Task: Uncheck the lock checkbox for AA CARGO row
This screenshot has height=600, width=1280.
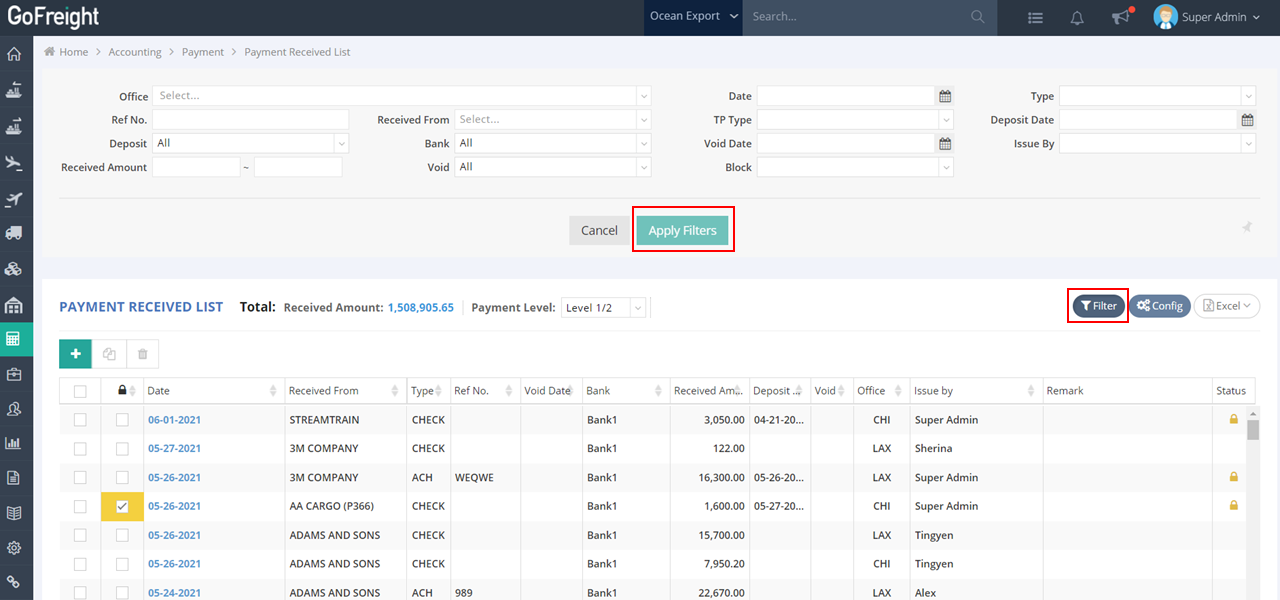Action: coord(122,506)
